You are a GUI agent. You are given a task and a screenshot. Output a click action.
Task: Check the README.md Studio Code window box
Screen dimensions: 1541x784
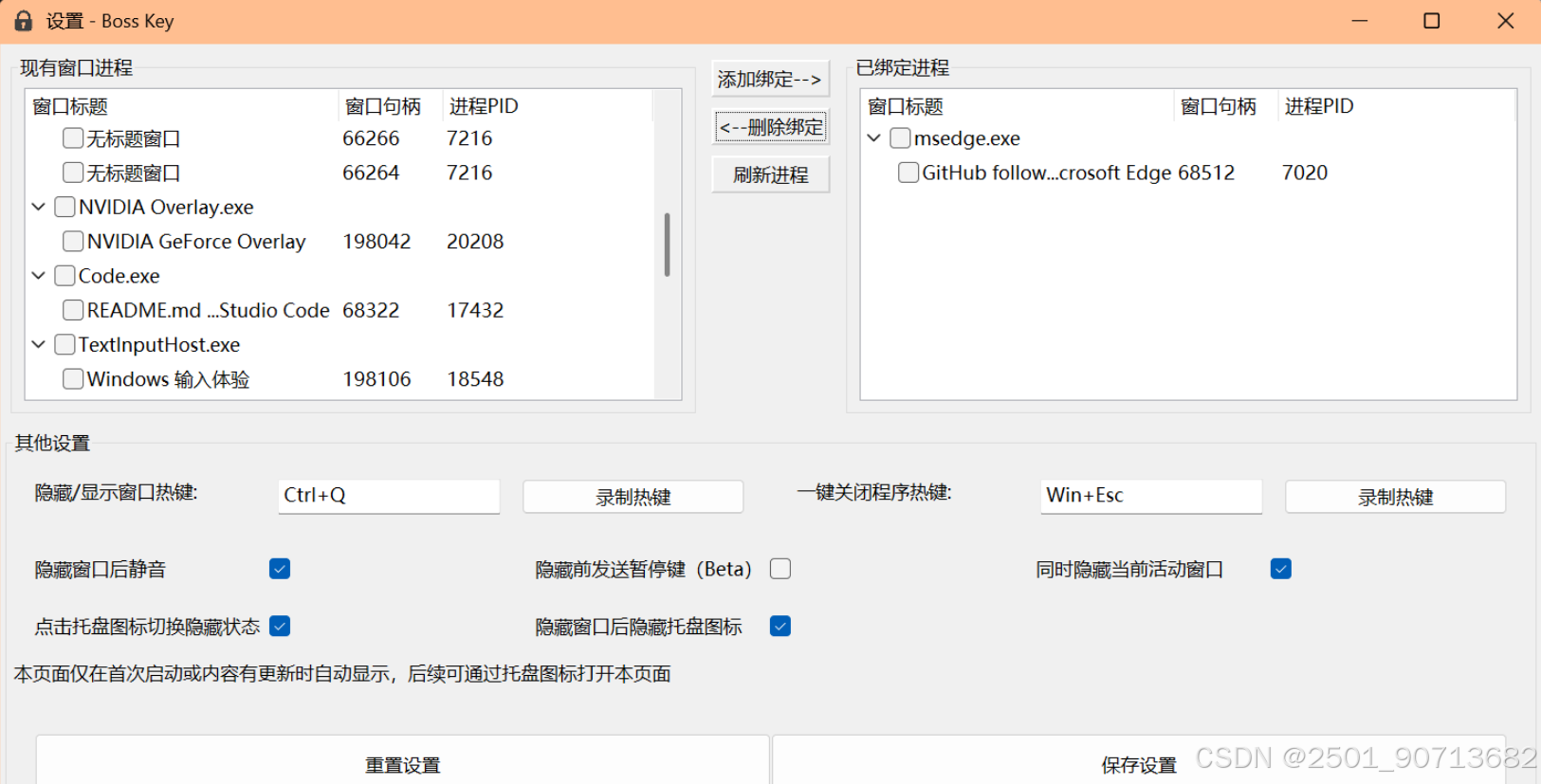73,310
